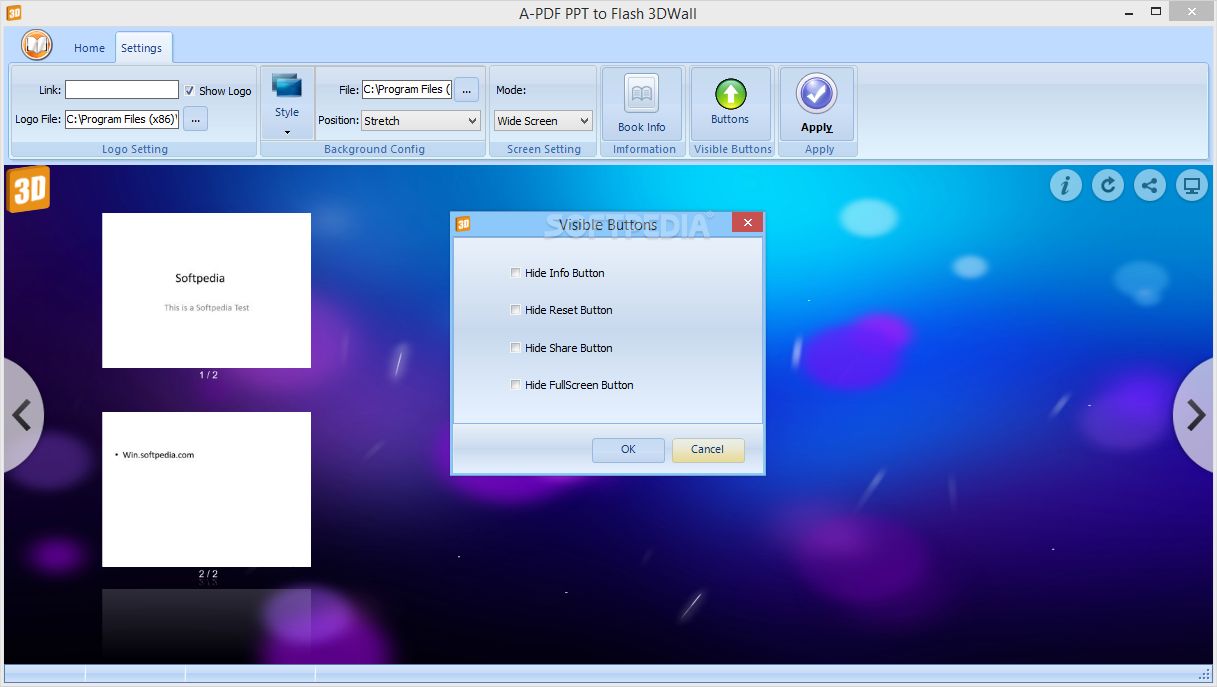Click the 3D icon in the Visible Buttons dialog title bar
Screen dimensions: 1217x687
click(x=463, y=224)
